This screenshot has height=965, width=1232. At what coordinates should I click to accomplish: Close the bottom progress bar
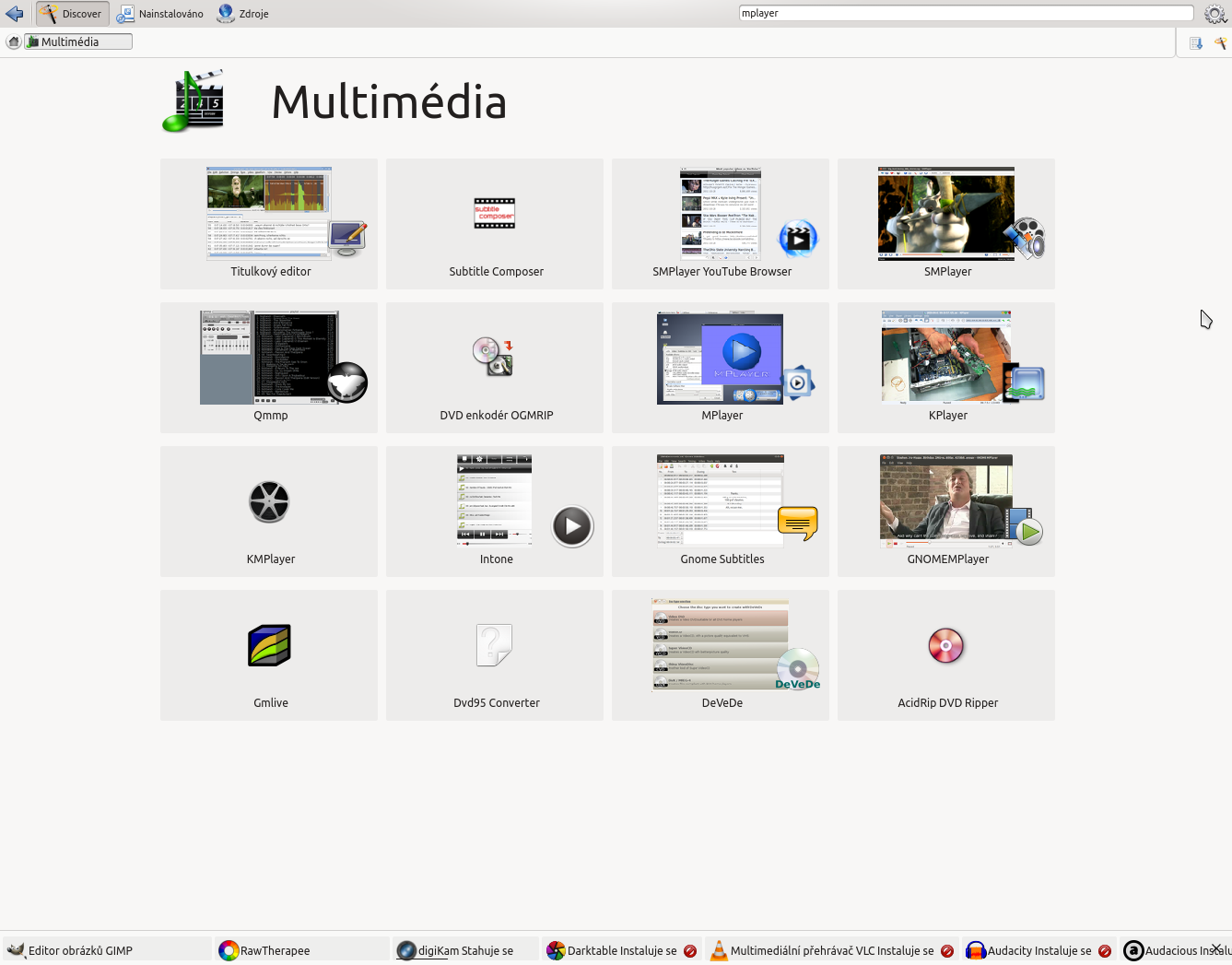pos(1216,948)
